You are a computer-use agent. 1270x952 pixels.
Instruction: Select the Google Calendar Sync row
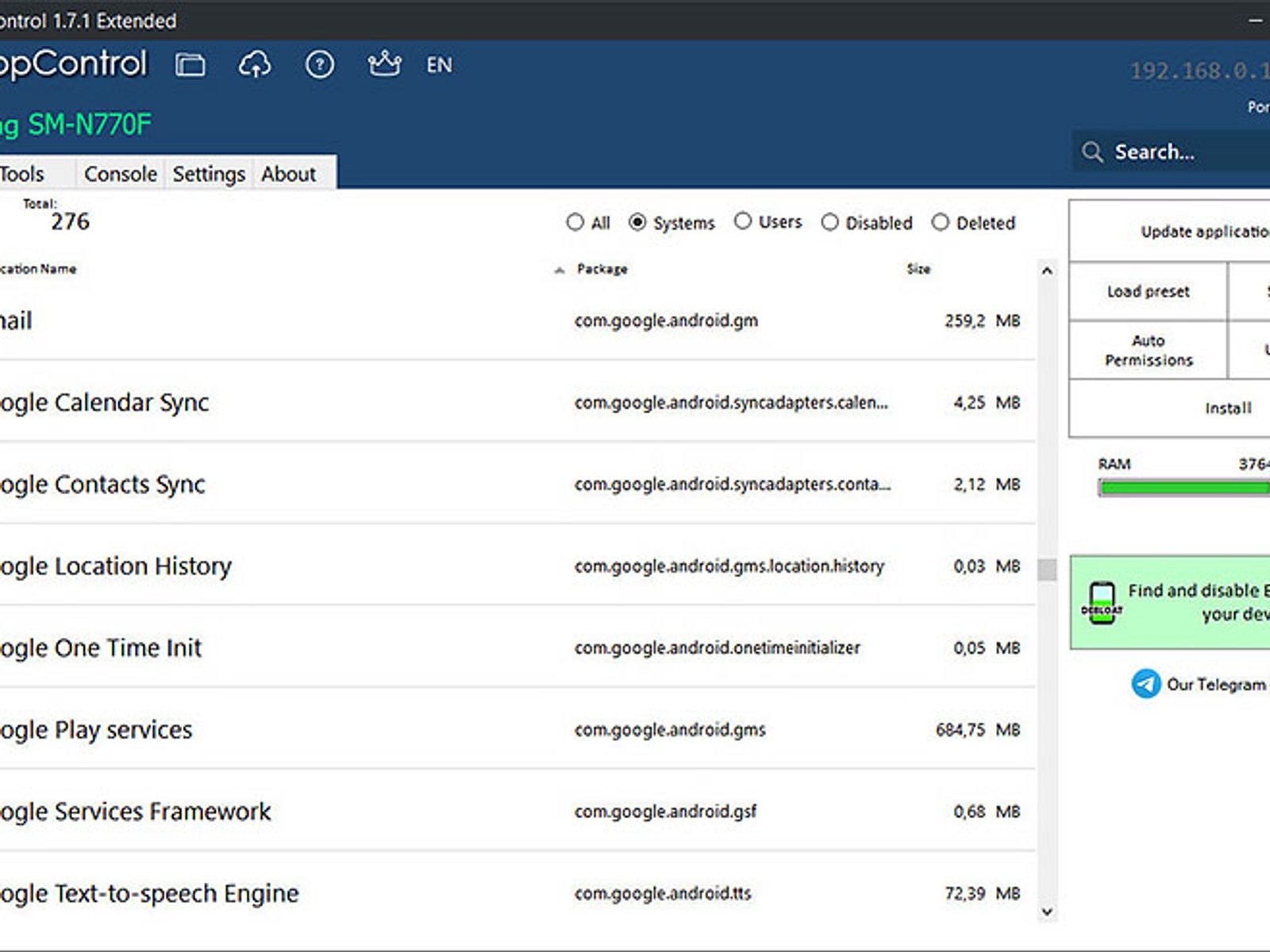pyautogui.click(x=518, y=402)
